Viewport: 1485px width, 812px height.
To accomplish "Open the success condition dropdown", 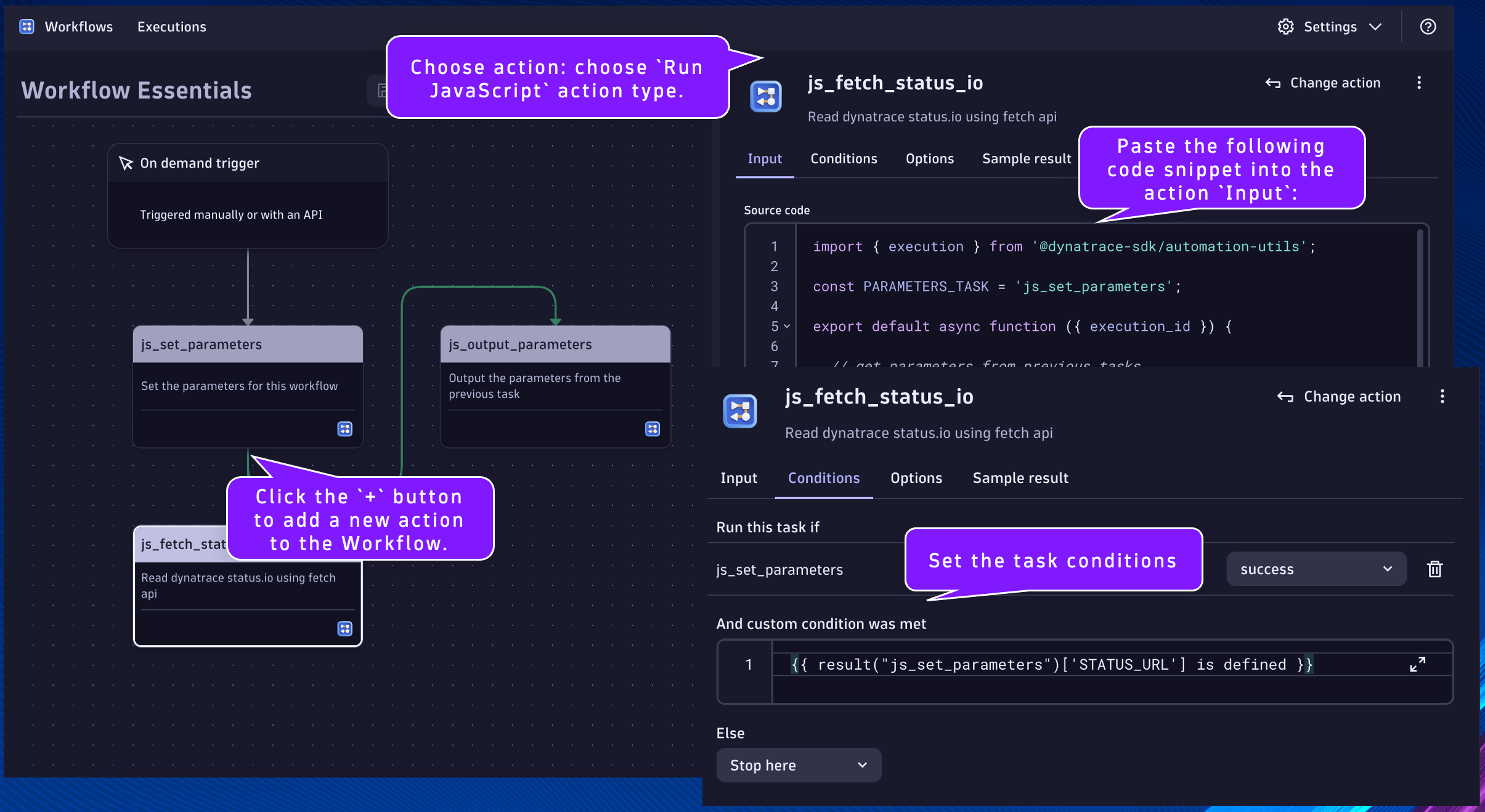I will coord(1316,569).
